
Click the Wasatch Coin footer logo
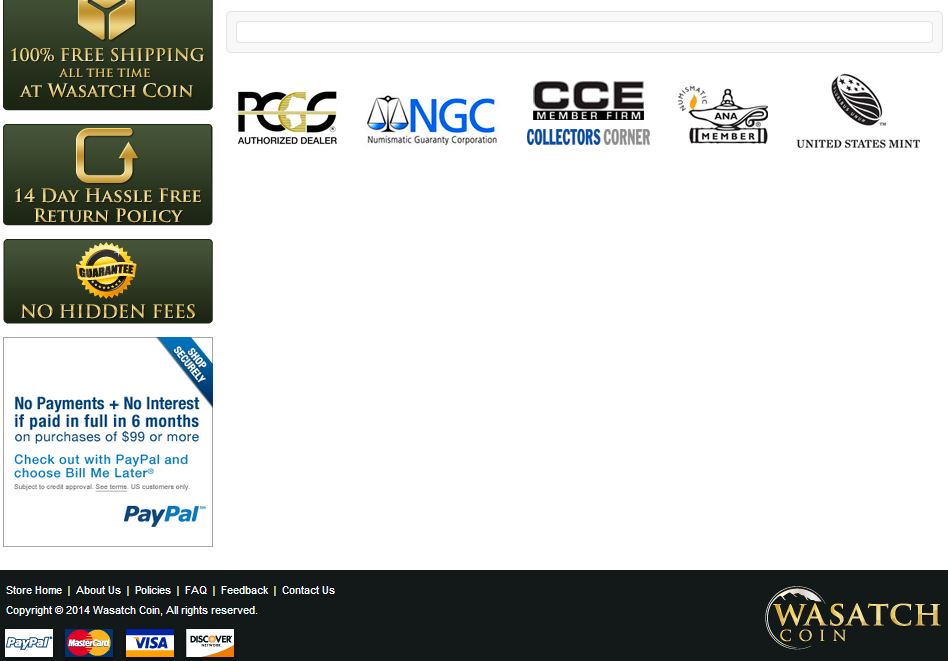pyautogui.click(x=852, y=617)
